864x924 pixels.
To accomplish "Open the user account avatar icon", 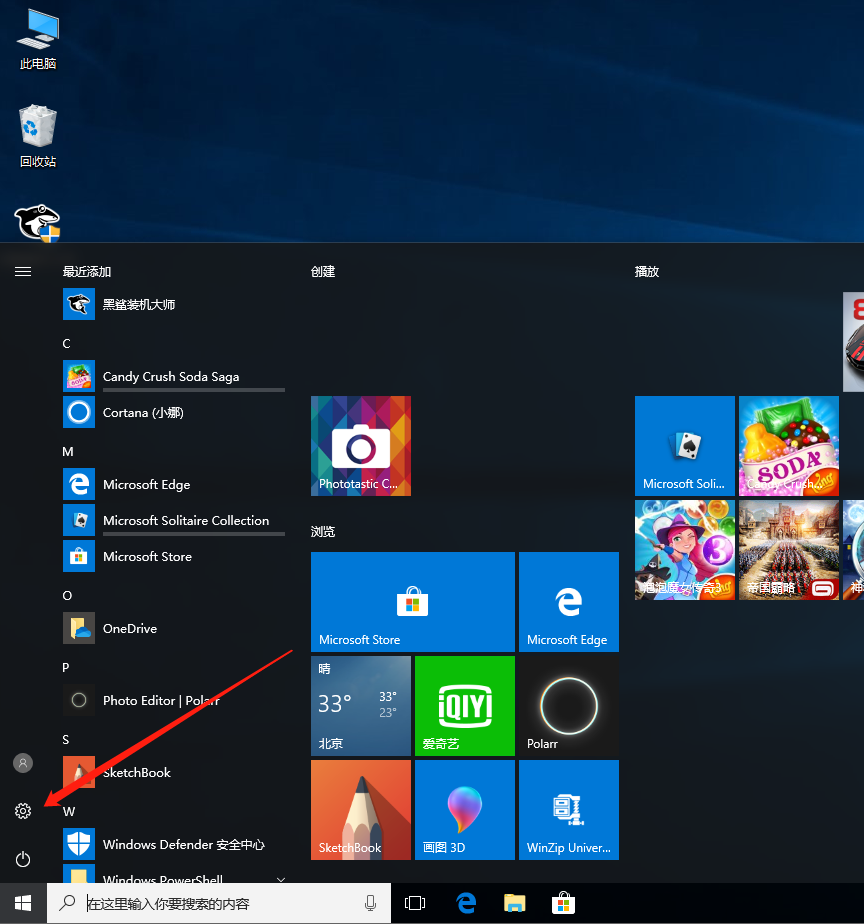I will point(23,763).
